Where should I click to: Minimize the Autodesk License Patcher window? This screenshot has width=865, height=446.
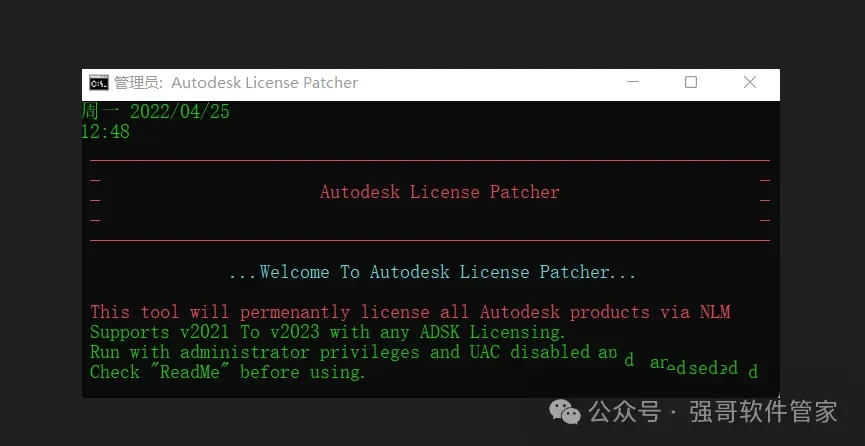point(633,82)
